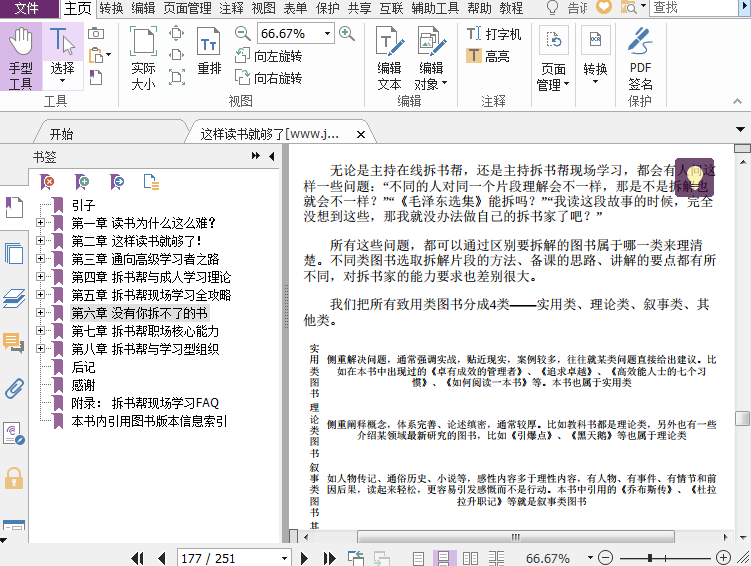The image size is (751, 566).
Task: Open the Select tool dropdown arrow
Action: point(62,81)
